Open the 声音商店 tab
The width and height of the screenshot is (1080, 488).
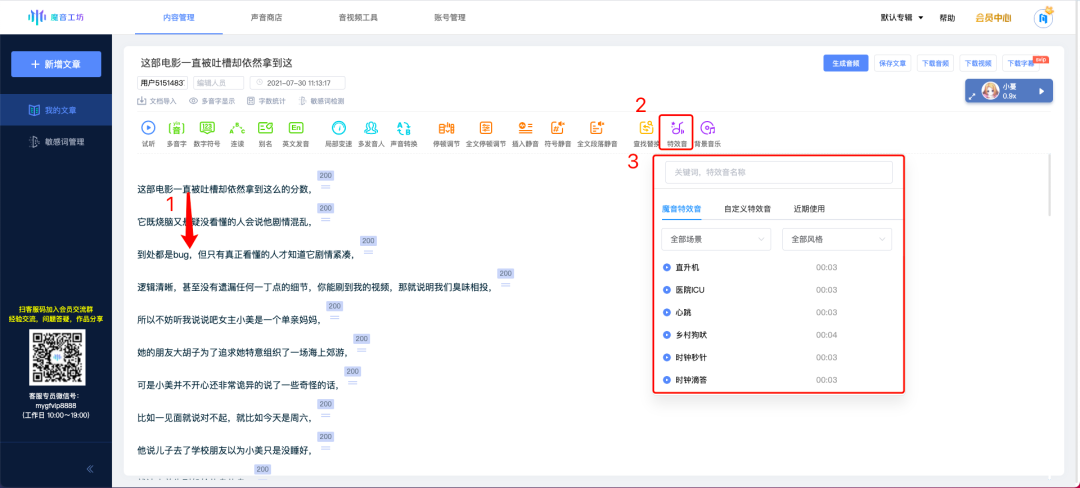point(266,17)
